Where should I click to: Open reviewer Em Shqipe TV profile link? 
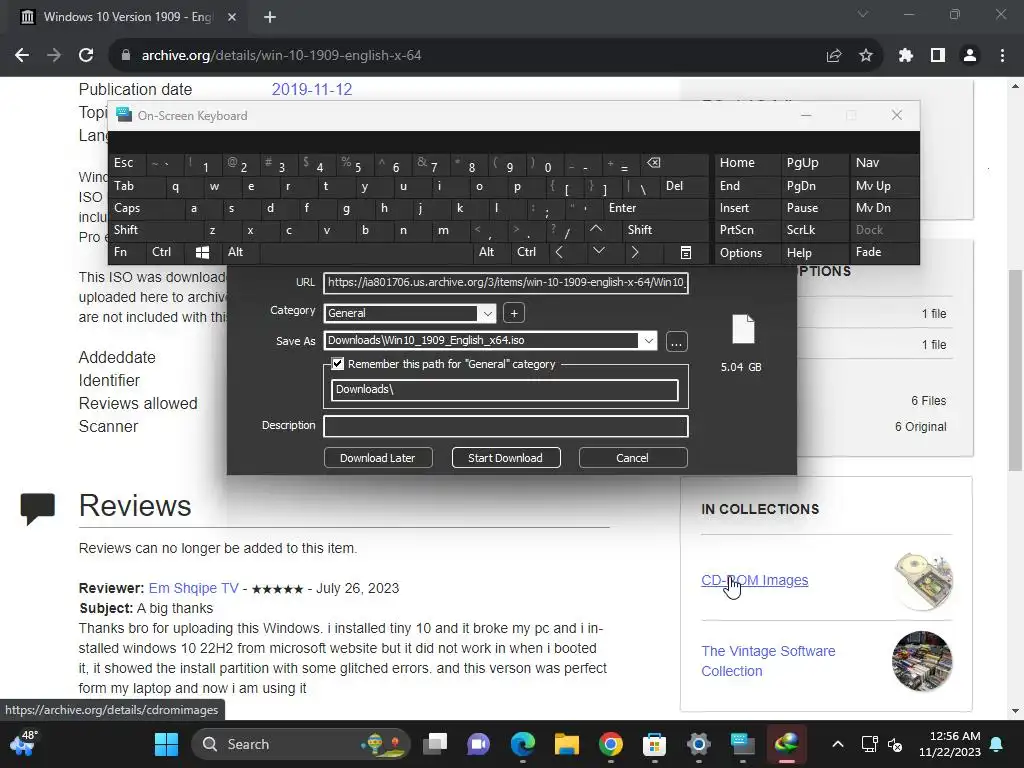(x=193, y=588)
